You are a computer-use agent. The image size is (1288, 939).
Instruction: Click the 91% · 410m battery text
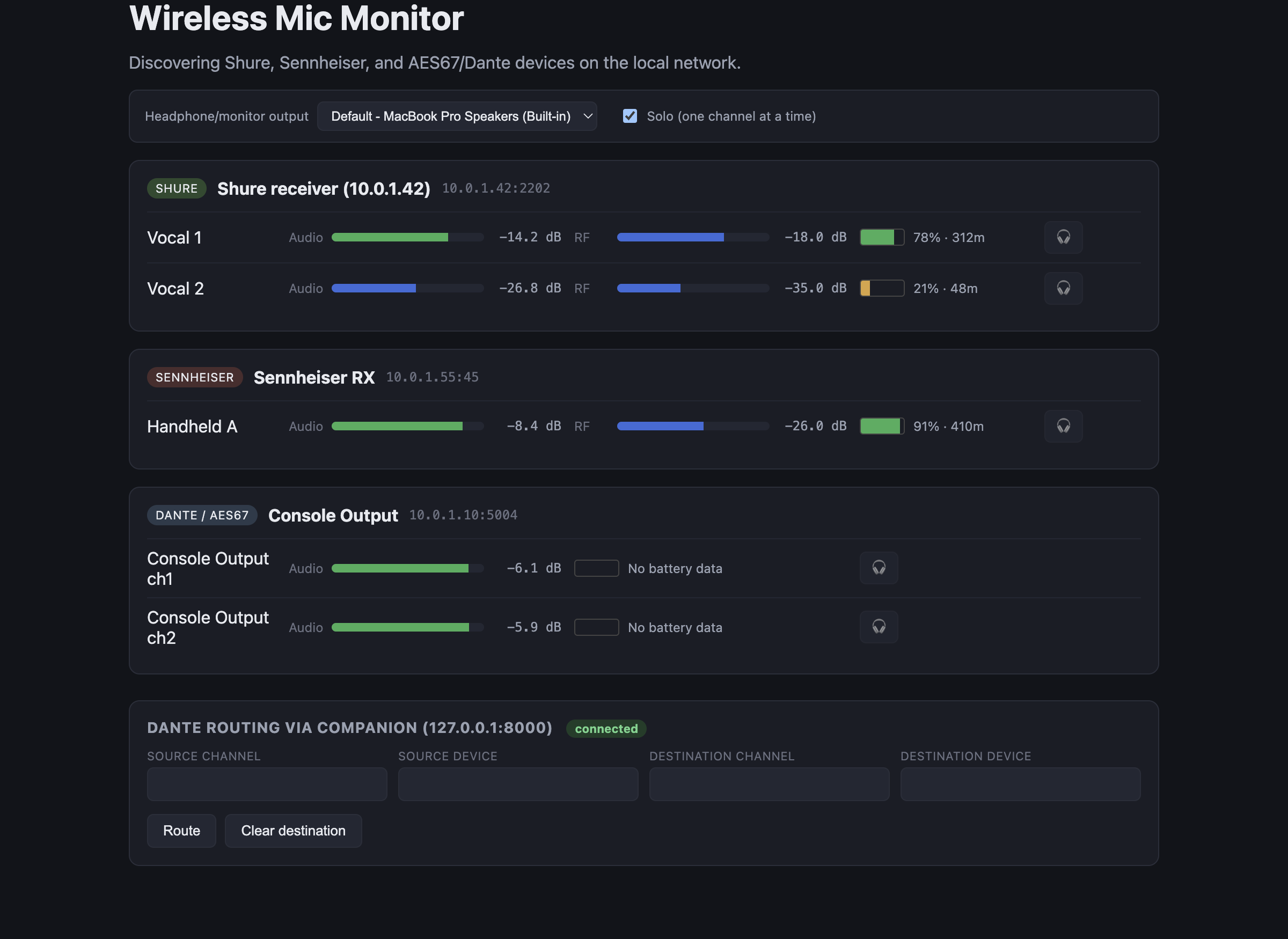pos(948,426)
